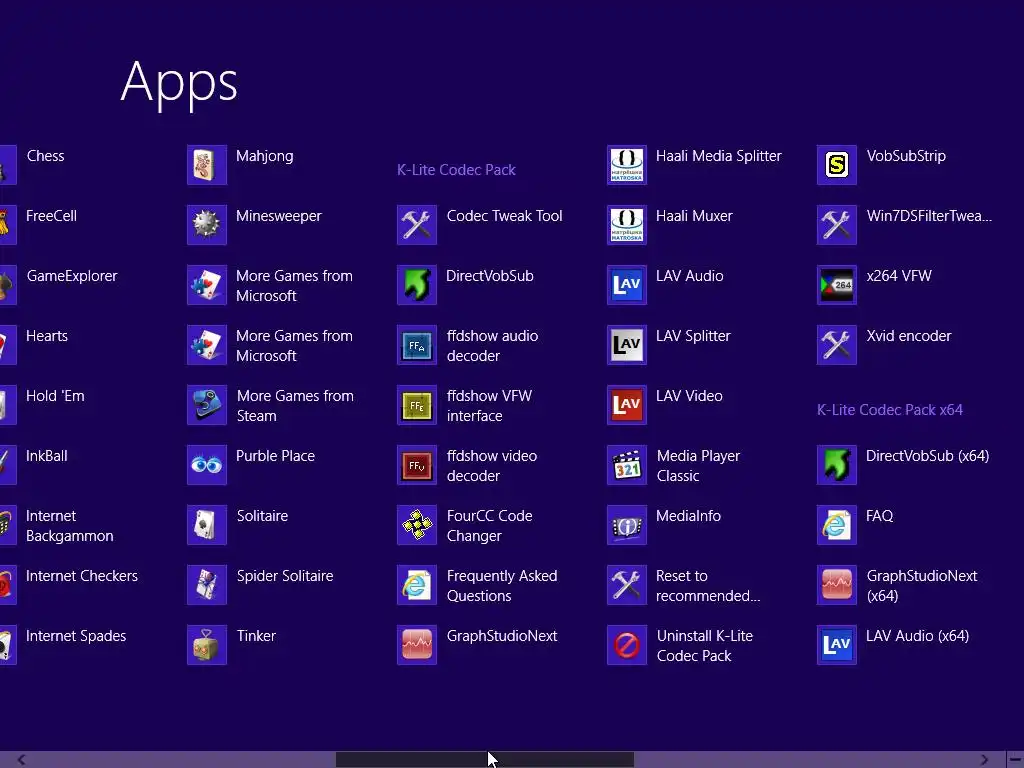The width and height of the screenshot is (1024, 768).
Task: Open VobSubStrip yellow S icon
Action: 837,165
